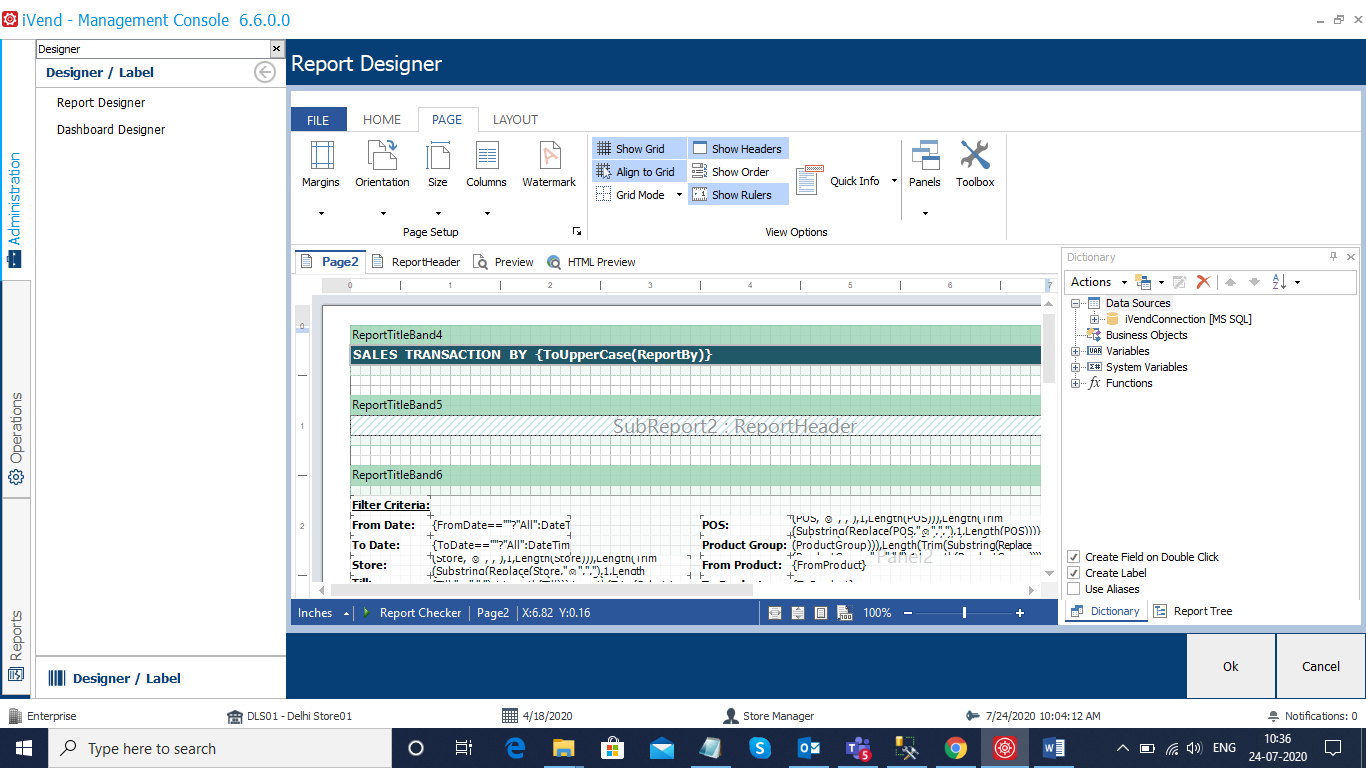Click the Watermark icon
The width and height of the screenshot is (1366, 768).
(x=549, y=156)
